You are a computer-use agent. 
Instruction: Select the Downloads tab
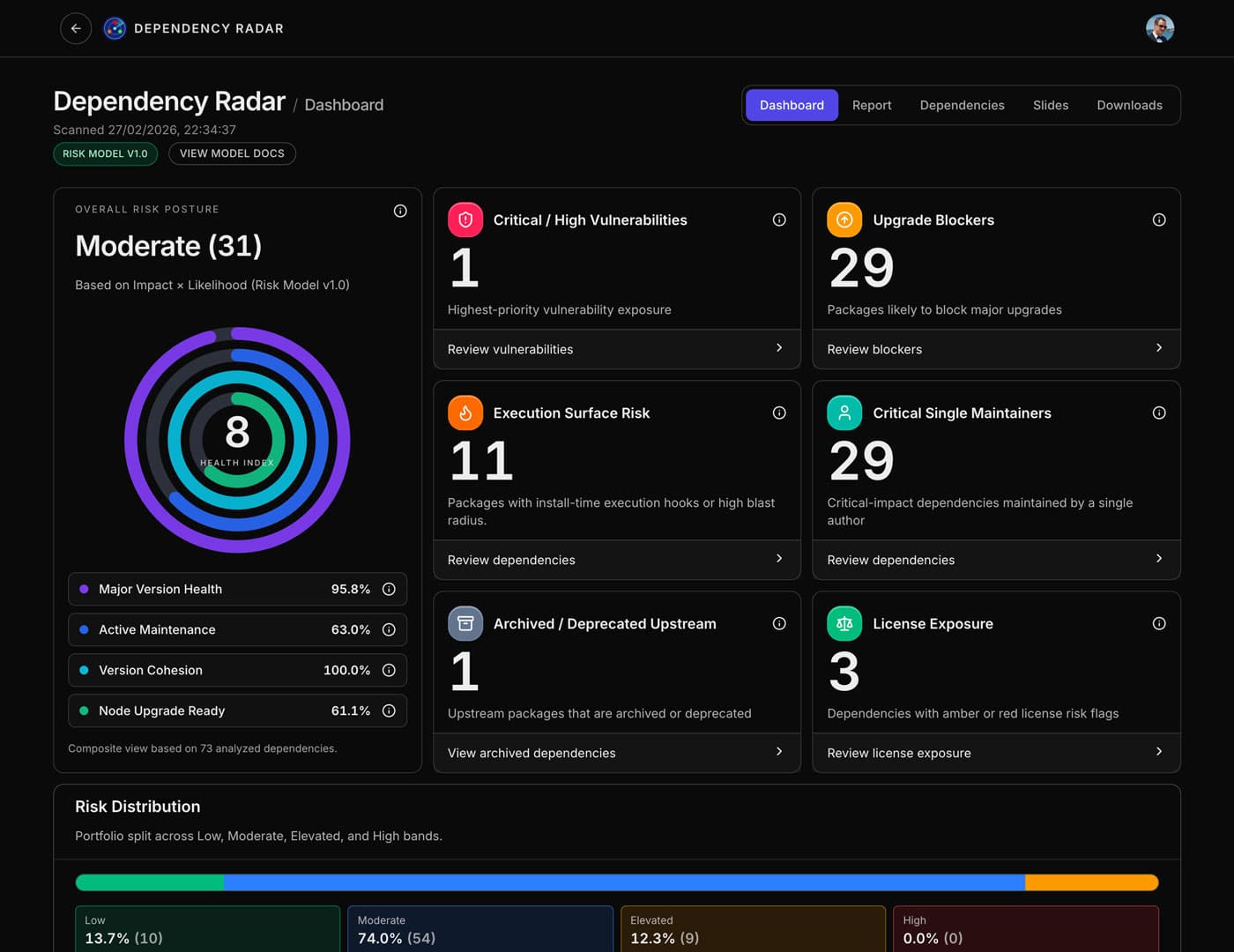(1129, 105)
